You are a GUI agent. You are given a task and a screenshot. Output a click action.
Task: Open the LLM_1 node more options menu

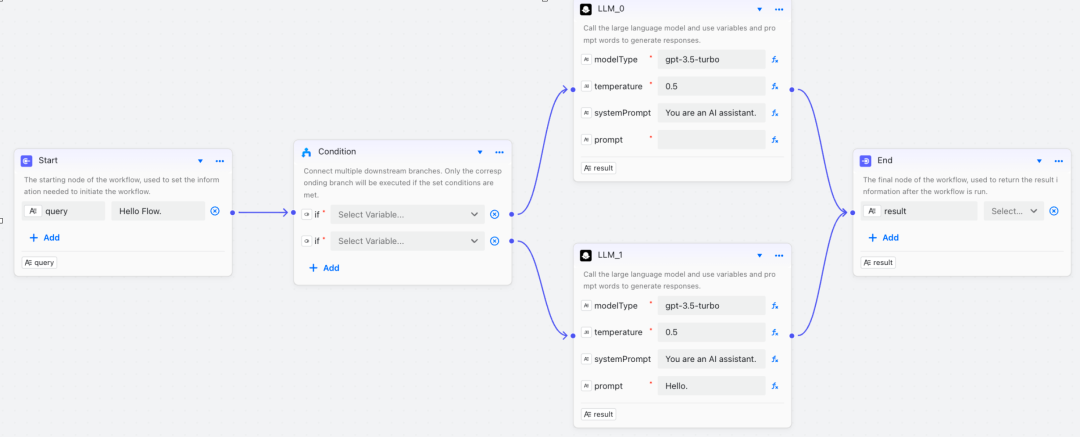click(x=778, y=255)
